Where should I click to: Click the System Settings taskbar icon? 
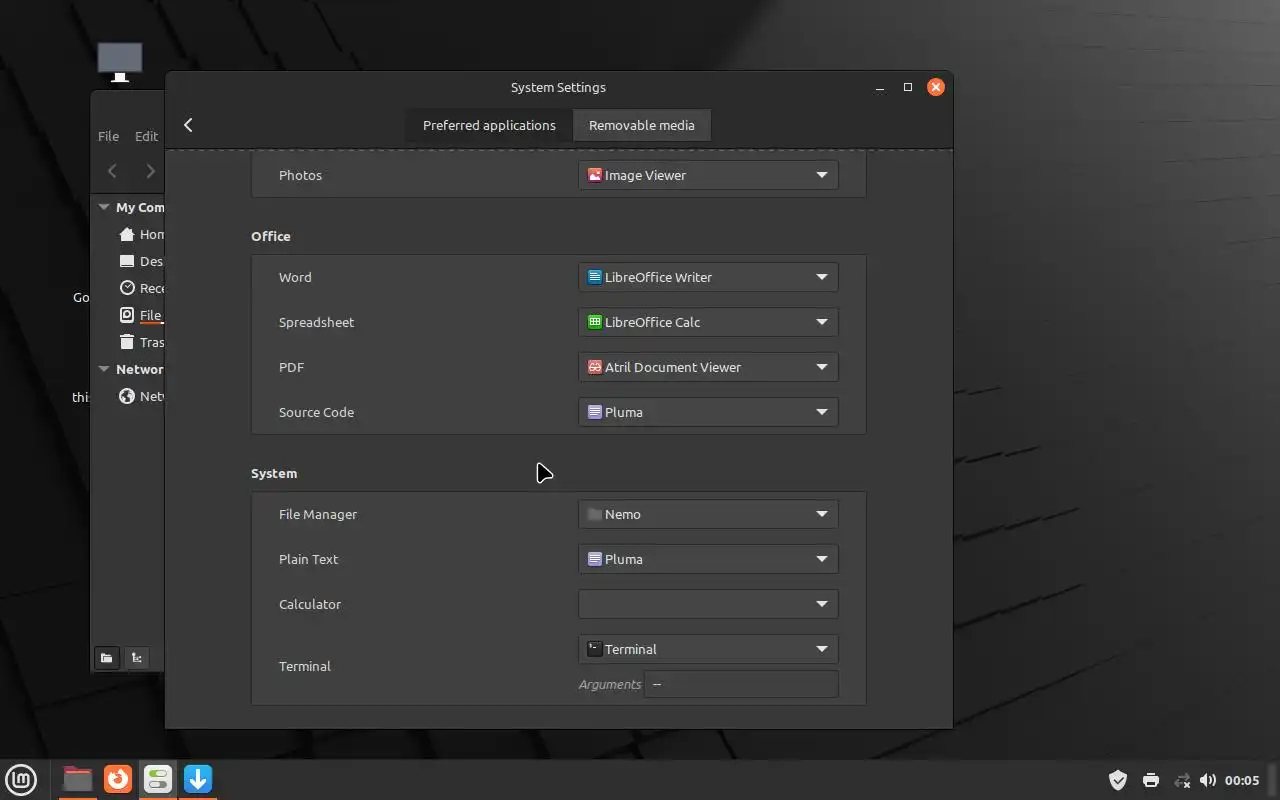pyautogui.click(x=158, y=779)
